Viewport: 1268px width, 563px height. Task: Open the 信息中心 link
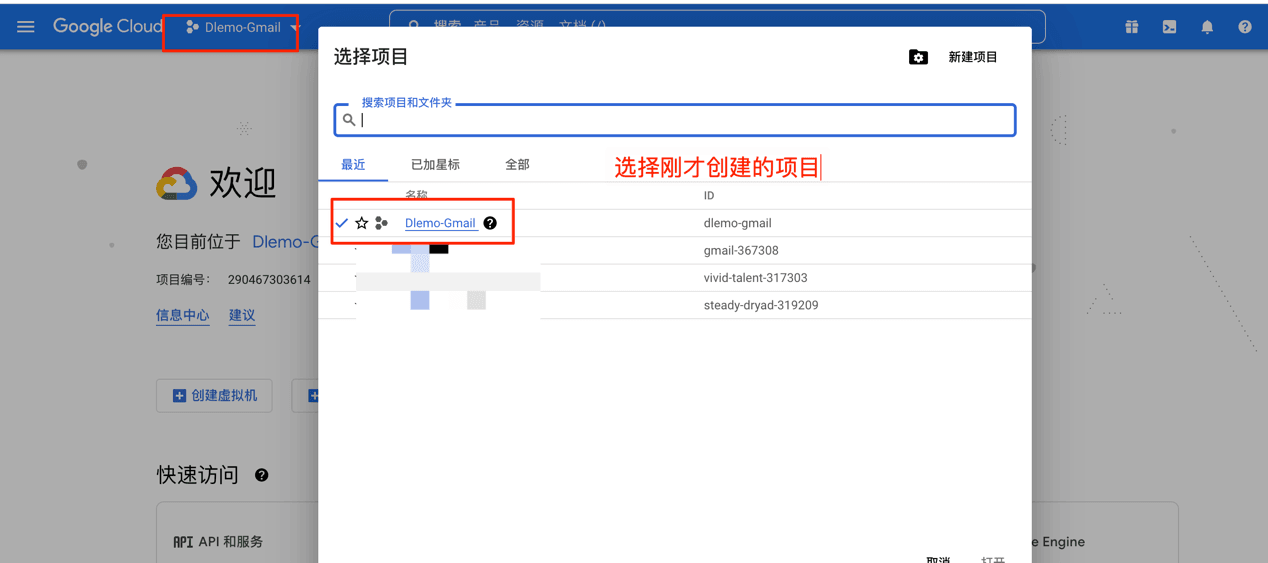coord(183,315)
